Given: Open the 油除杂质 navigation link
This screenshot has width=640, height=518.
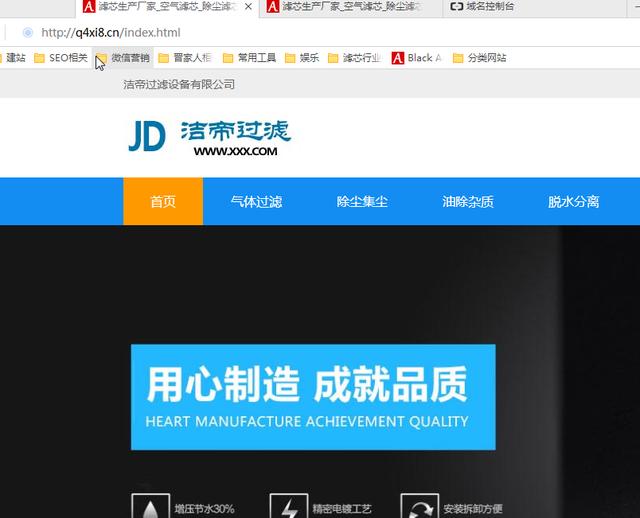Looking at the screenshot, I should (x=468, y=201).
